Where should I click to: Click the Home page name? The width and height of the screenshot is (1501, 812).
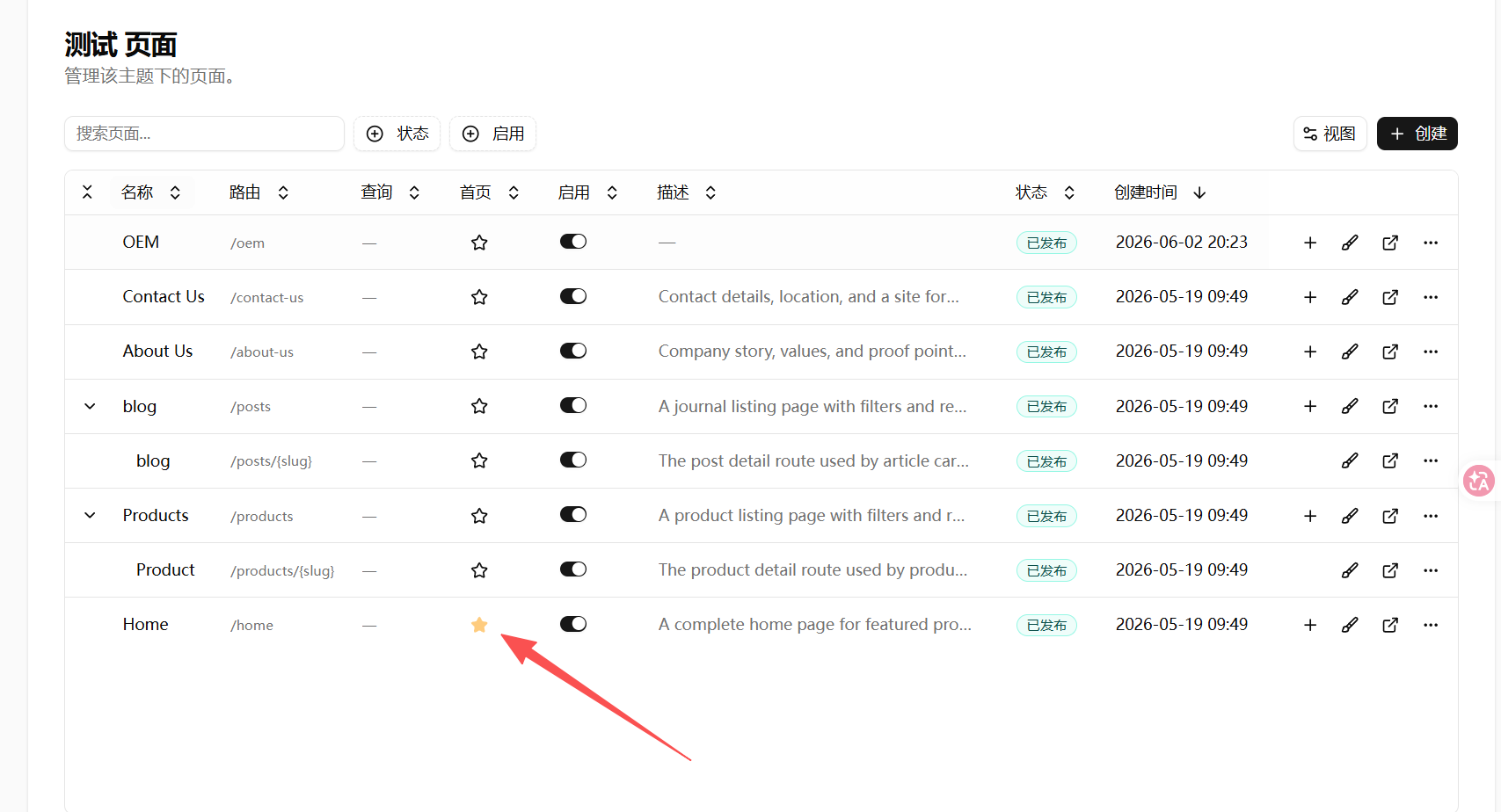coord(145,625)
